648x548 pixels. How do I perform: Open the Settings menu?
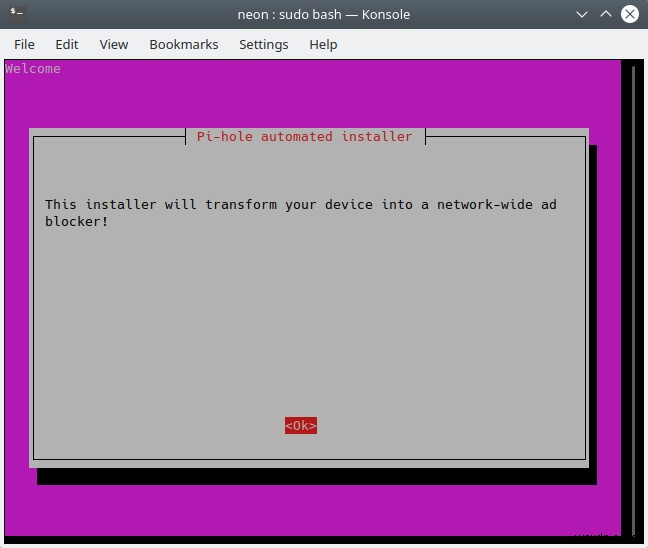tap(263, 44)
